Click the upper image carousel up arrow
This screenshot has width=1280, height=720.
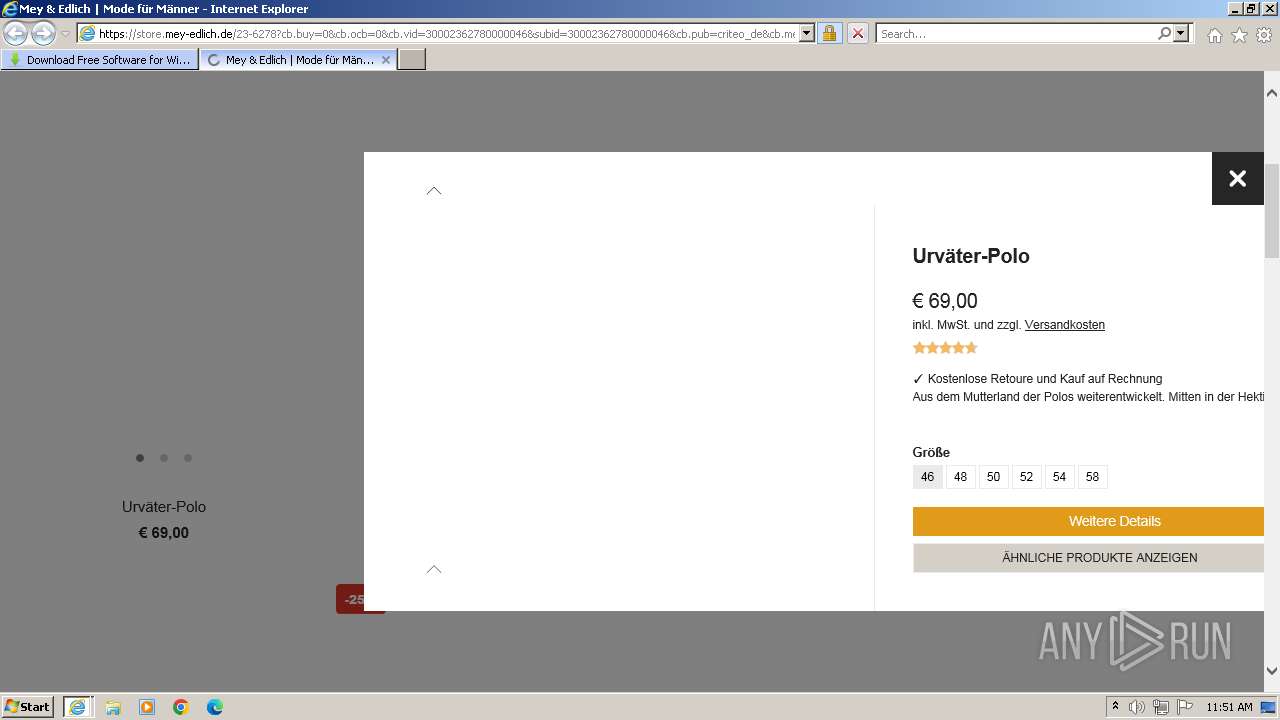pyautogui.click(x=434, y=190)
